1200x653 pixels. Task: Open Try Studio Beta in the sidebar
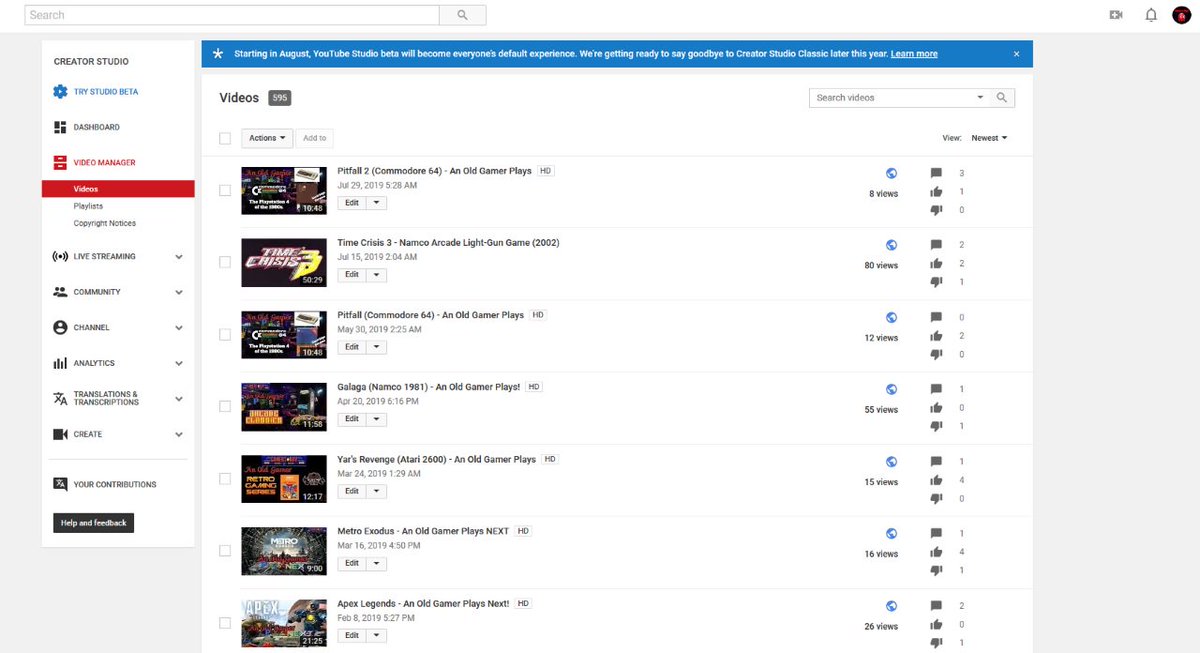(x=106, y=92)
